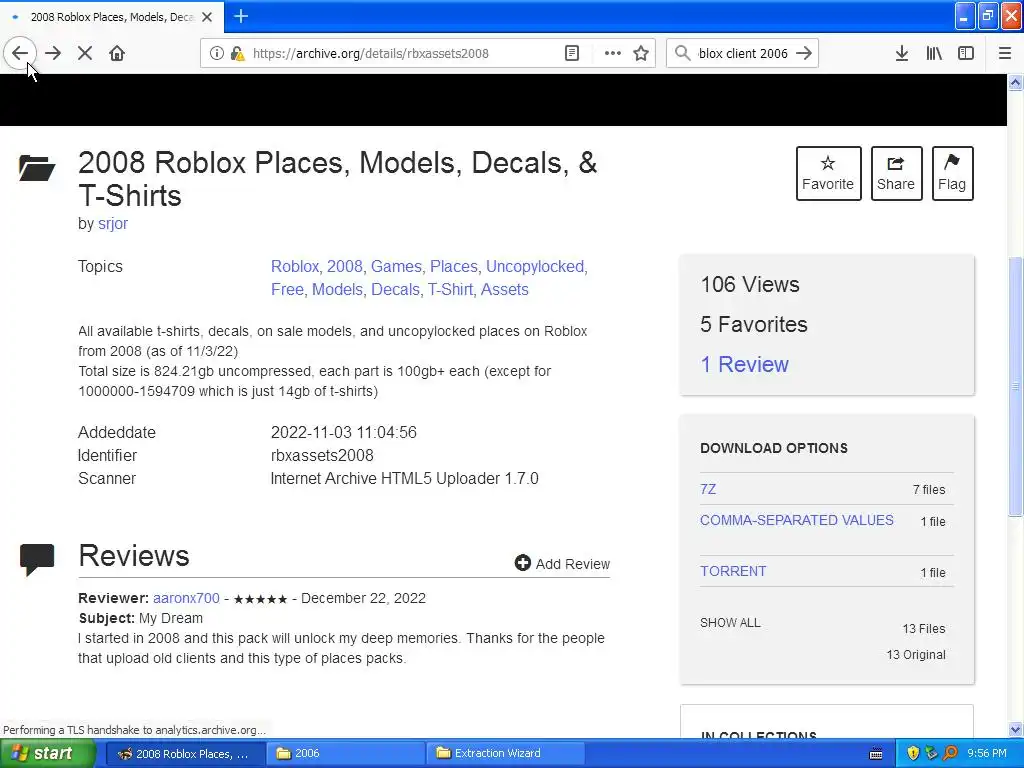Open the security shield tray icon

tap(913, 754)
